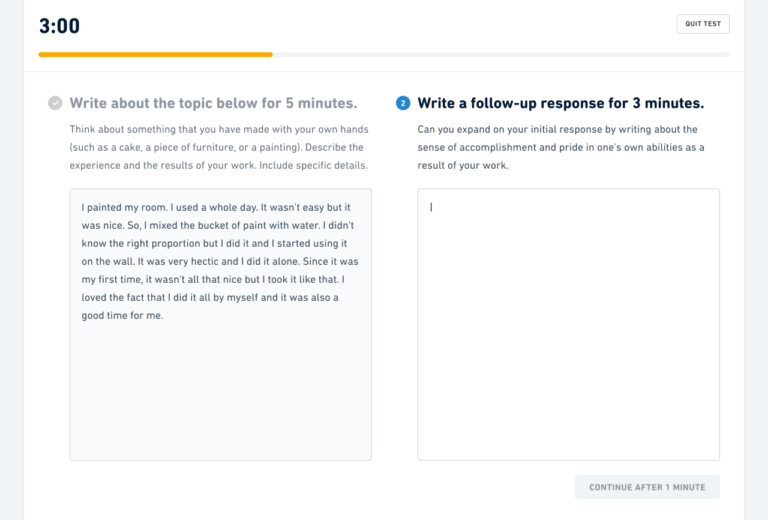Click the 'Write a follow-up response' heading
This screenshot has width=768, height=520.
pos(560,103)
